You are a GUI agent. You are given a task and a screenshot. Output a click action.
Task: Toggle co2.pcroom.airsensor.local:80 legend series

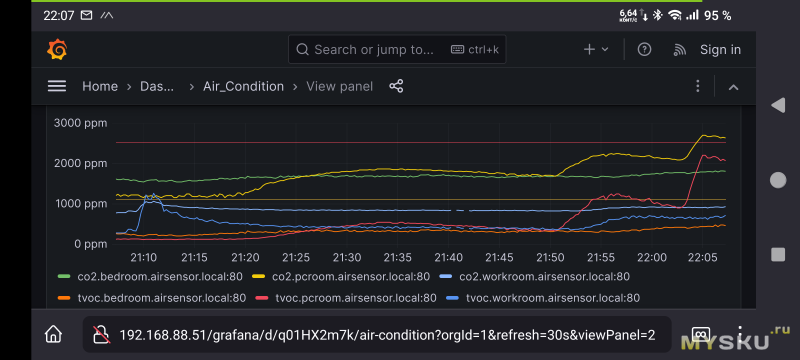click(x=351, y=276)
